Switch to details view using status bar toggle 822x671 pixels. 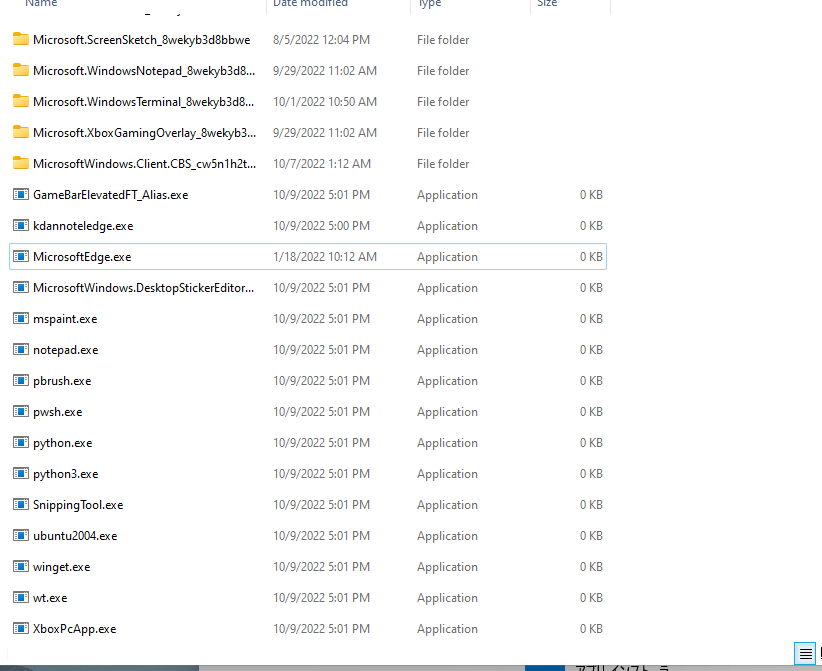pos(804,653)
